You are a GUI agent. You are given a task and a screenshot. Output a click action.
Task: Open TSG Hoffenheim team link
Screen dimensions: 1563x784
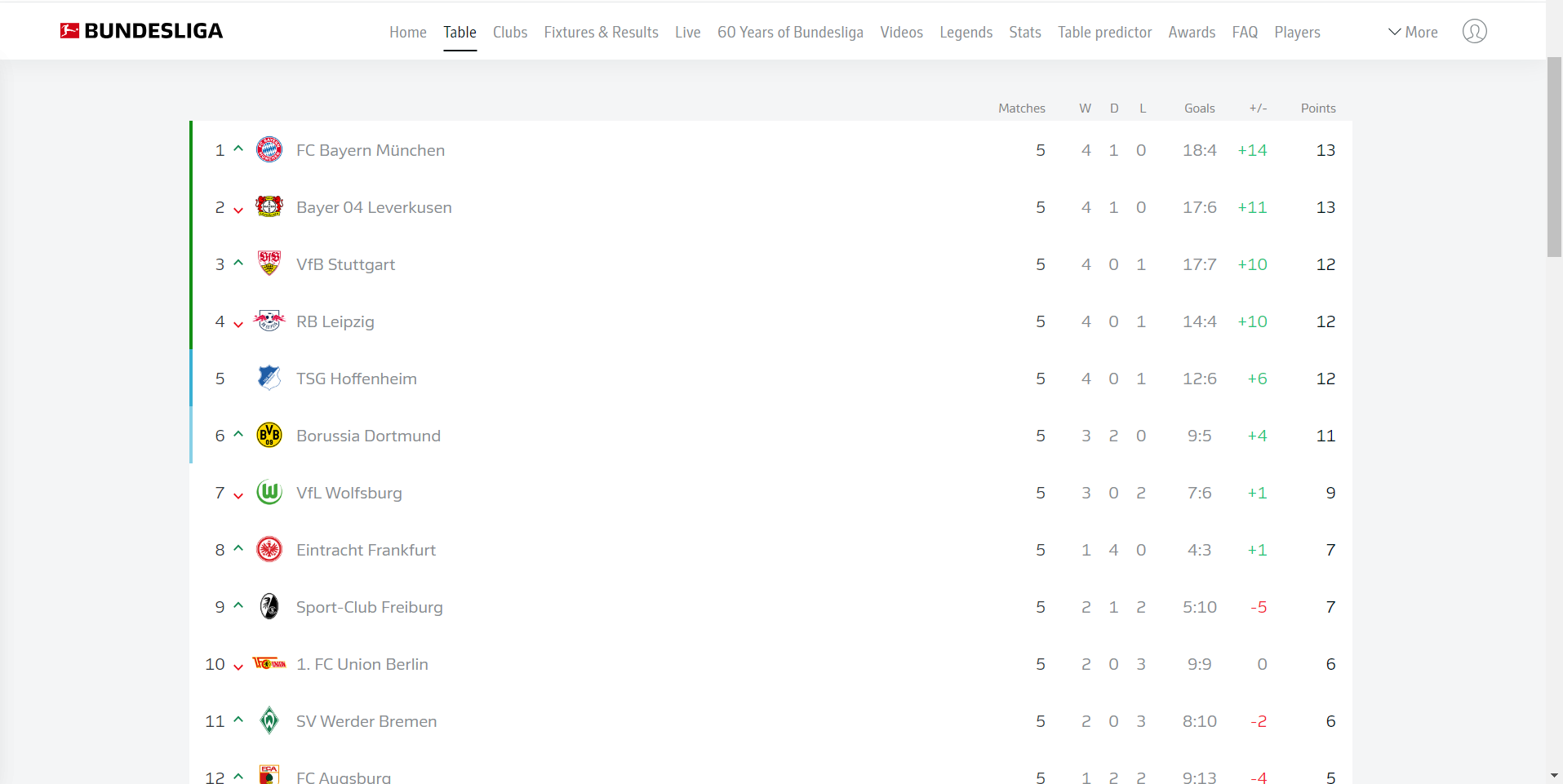357,379
